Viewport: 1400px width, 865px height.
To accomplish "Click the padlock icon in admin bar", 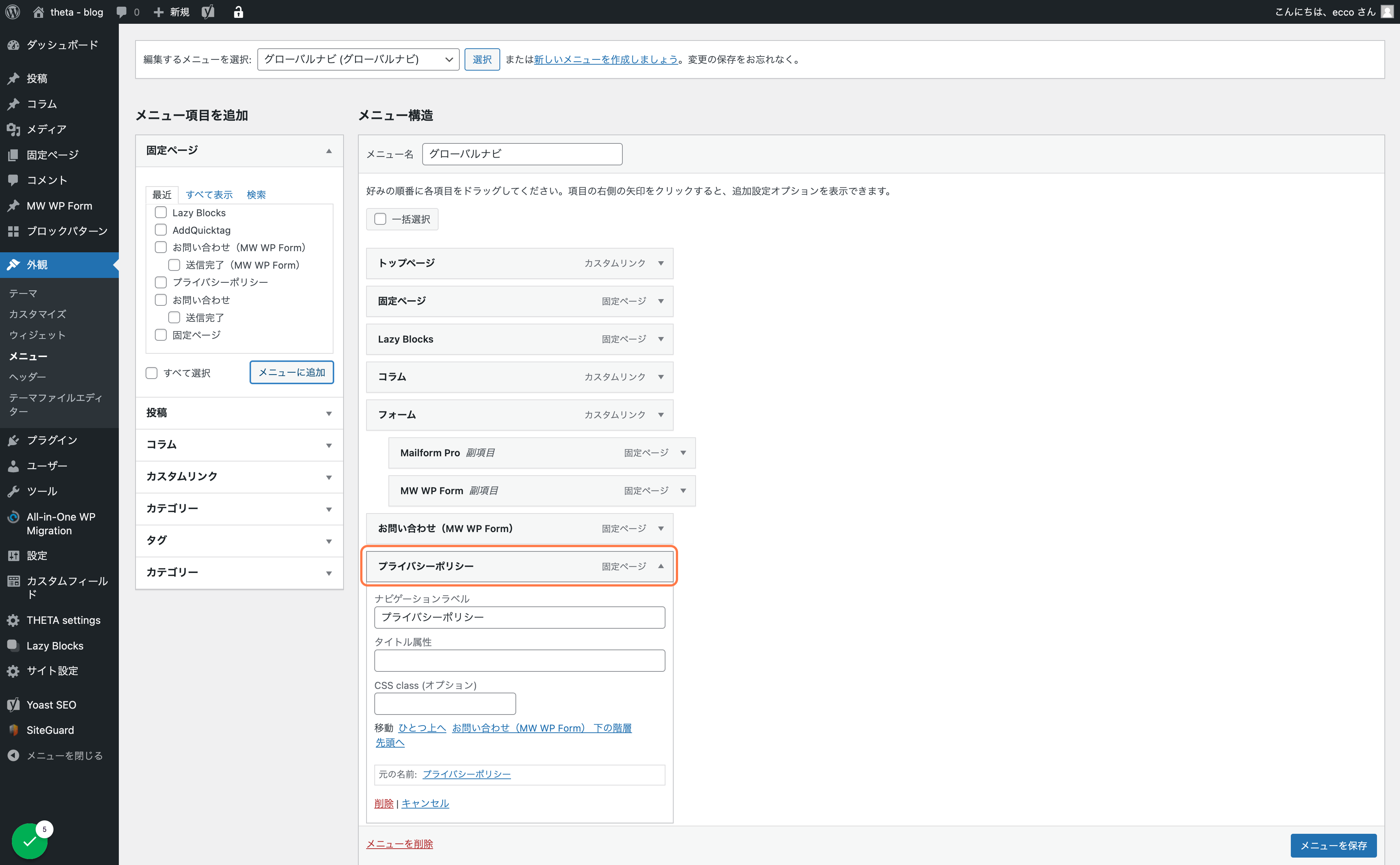I will [x=238, y=12].
